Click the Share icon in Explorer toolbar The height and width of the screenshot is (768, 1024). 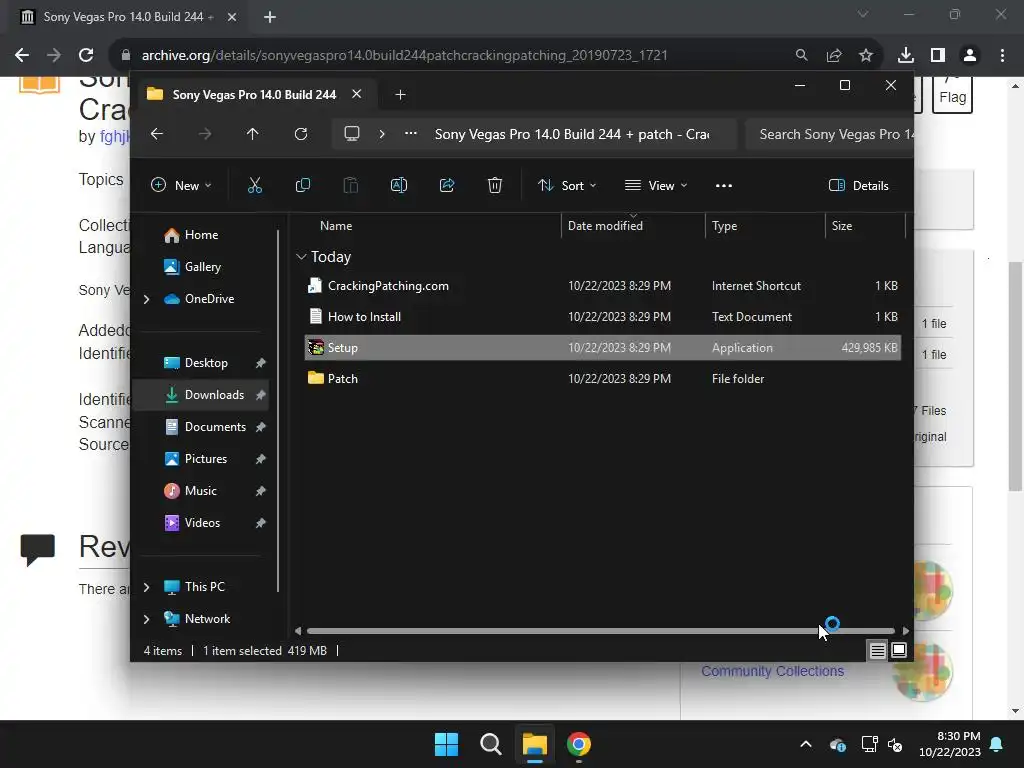point(447,185)
